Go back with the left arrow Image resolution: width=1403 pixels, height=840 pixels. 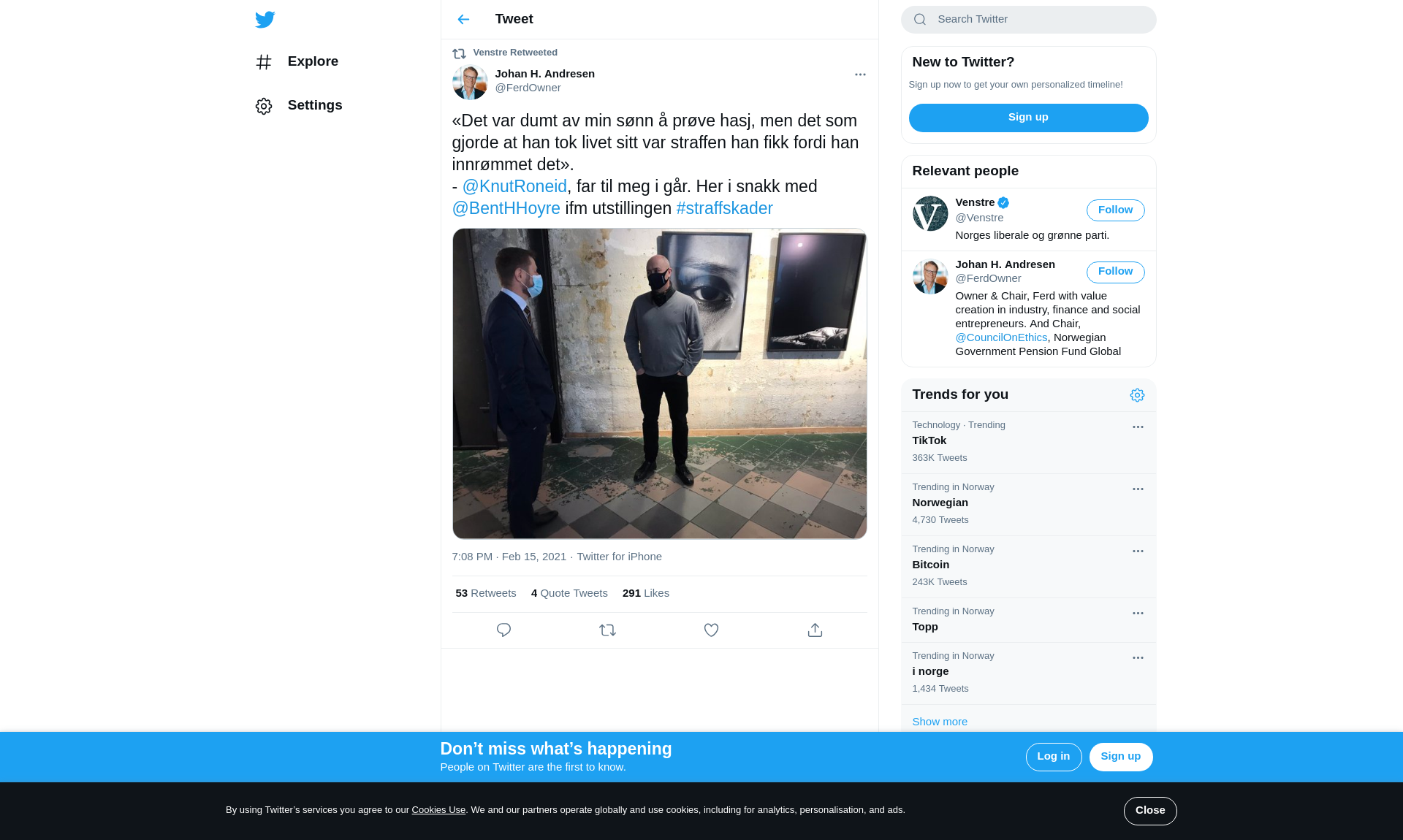(x=463, y=20)
